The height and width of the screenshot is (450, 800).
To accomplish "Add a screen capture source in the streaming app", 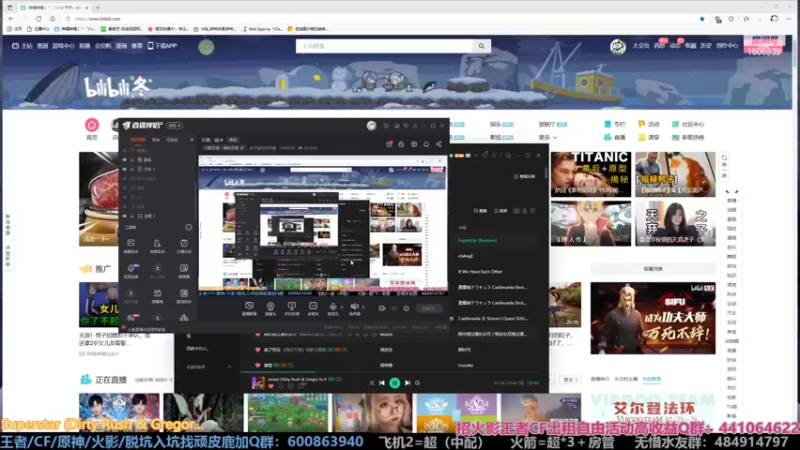I will (x=249, y=308).
